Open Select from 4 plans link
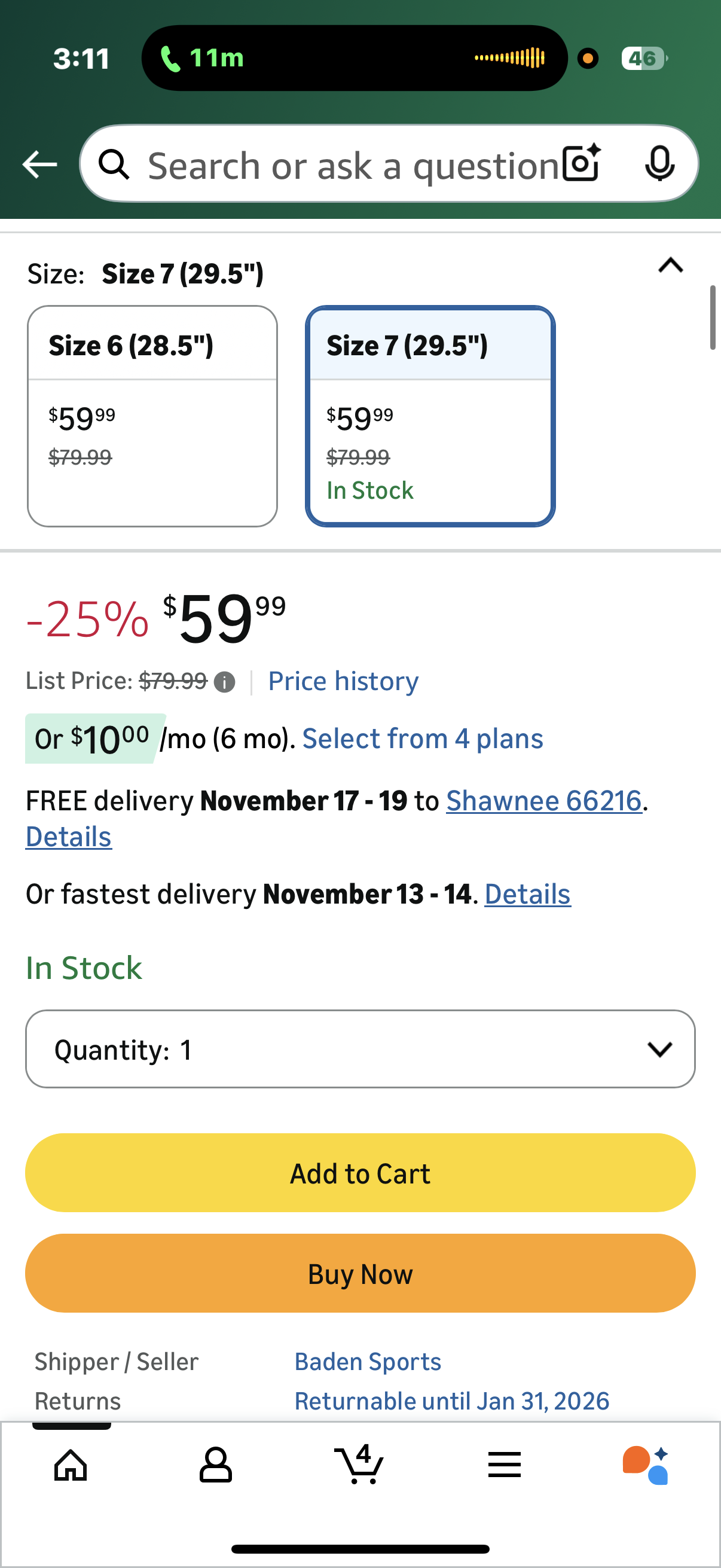The height and width of the screenshot is (1568, 721). click(x=422, y=739)
